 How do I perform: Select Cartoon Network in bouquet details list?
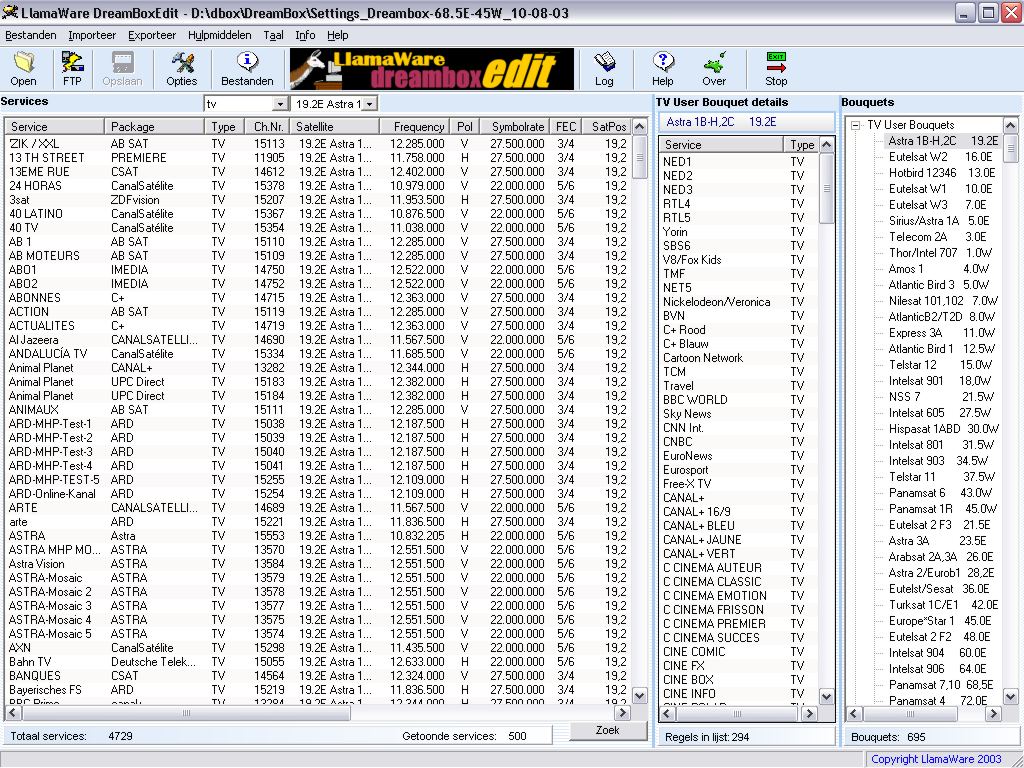click(739, 358)
